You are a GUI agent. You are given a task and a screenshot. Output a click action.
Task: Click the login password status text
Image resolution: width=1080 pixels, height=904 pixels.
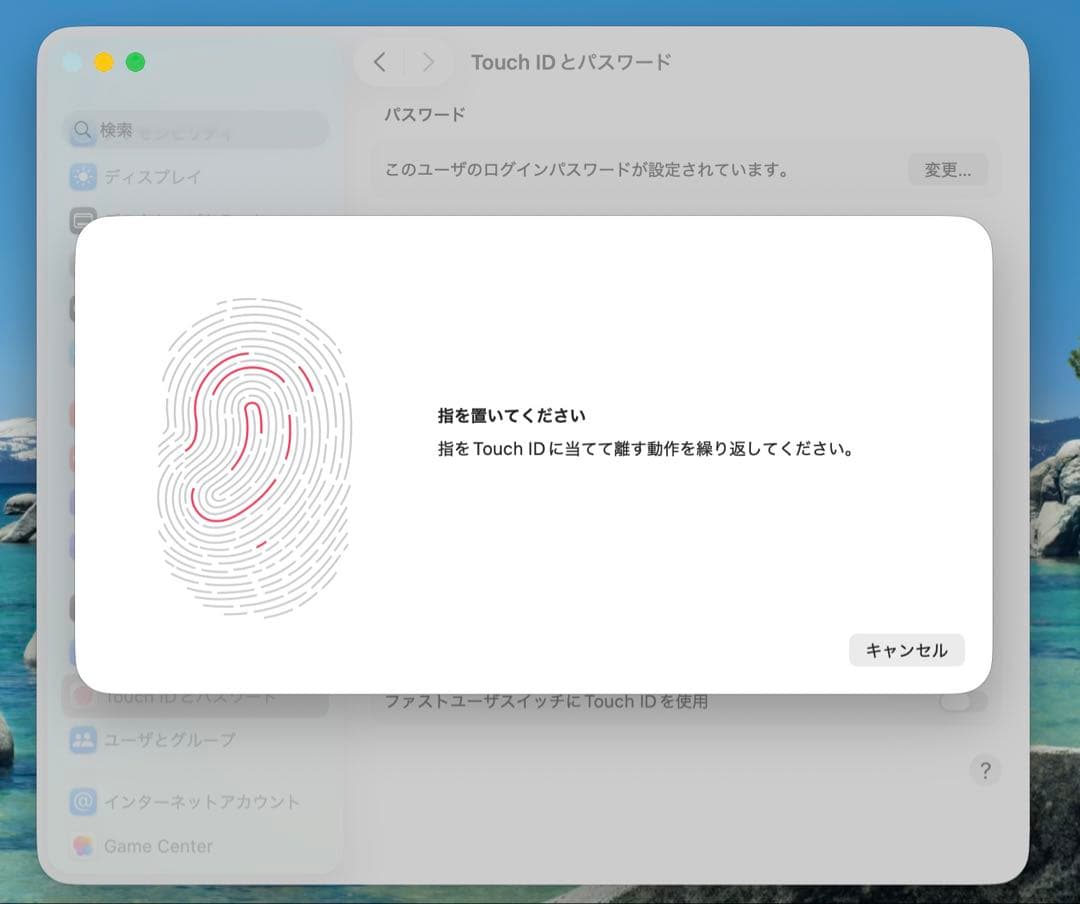coord(587,170)
